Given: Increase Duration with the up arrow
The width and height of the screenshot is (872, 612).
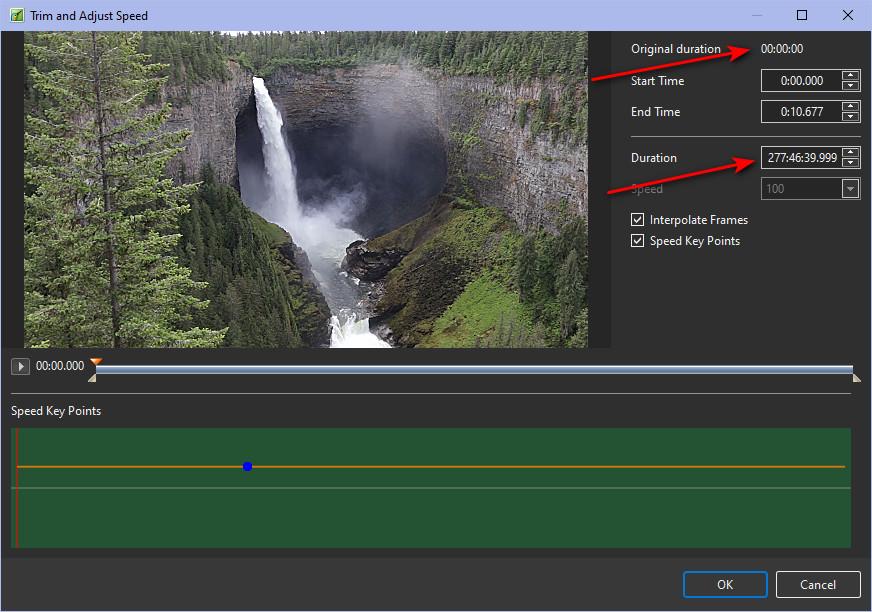Looking at the screenshot, I should [x=850, y=153].
